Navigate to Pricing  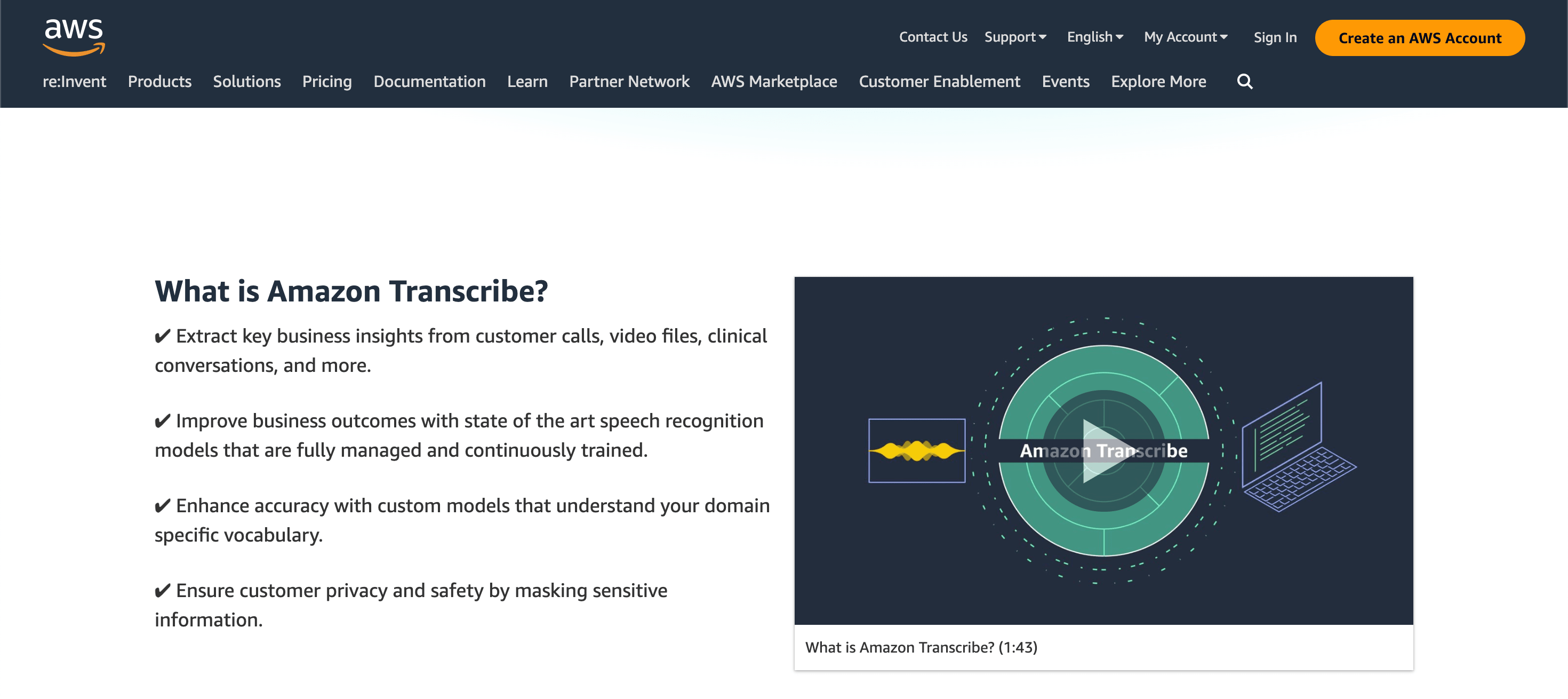pos(327,81)
